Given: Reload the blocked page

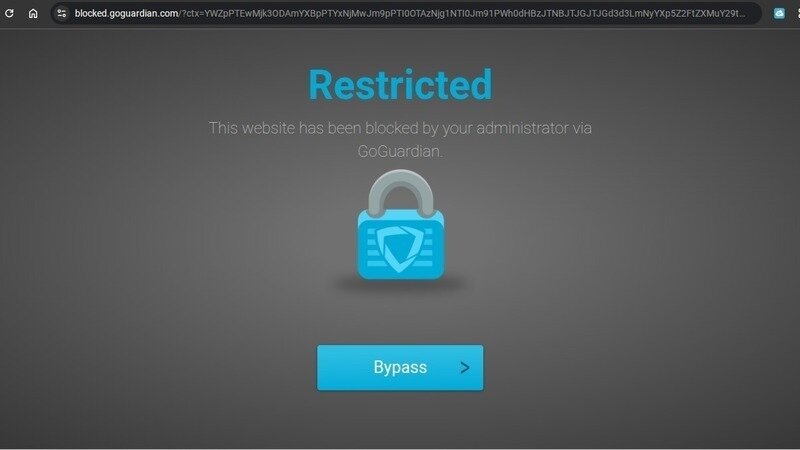Looking at the screenshot, I should click(9, 13).
